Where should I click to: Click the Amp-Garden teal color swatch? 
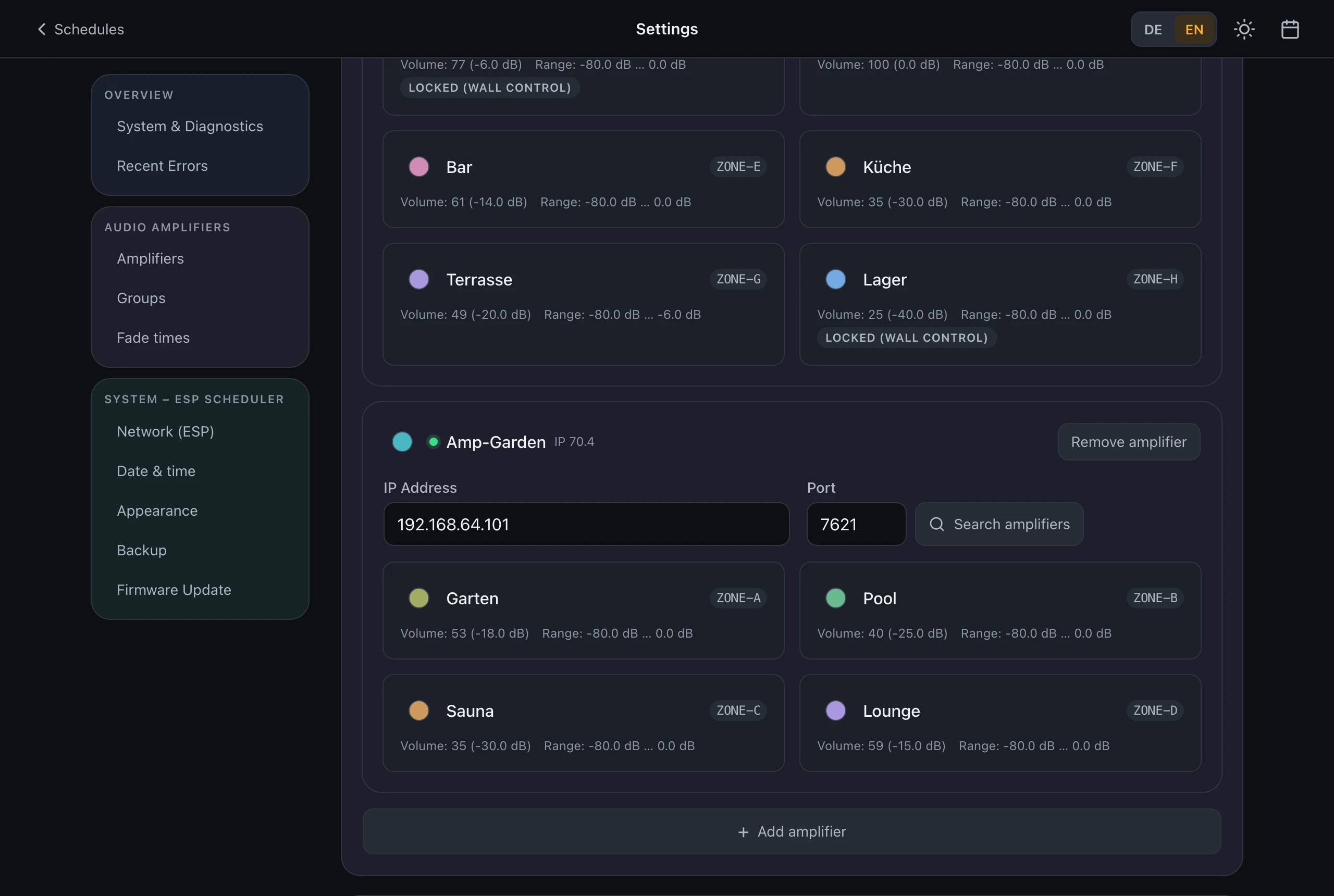pos(402,442)
